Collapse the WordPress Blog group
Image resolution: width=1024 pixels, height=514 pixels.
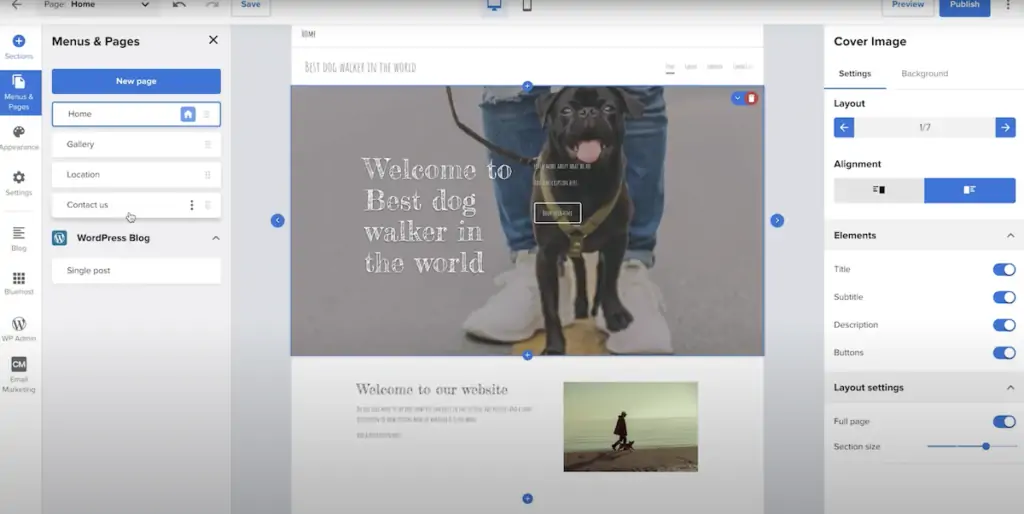tap(215, 238)
